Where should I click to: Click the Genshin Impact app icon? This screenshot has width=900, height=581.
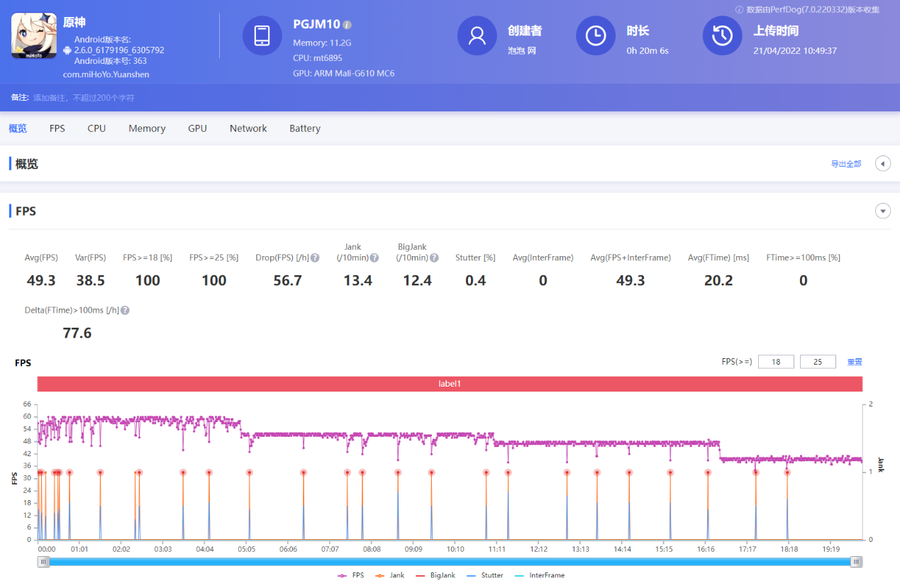(34, 35)
